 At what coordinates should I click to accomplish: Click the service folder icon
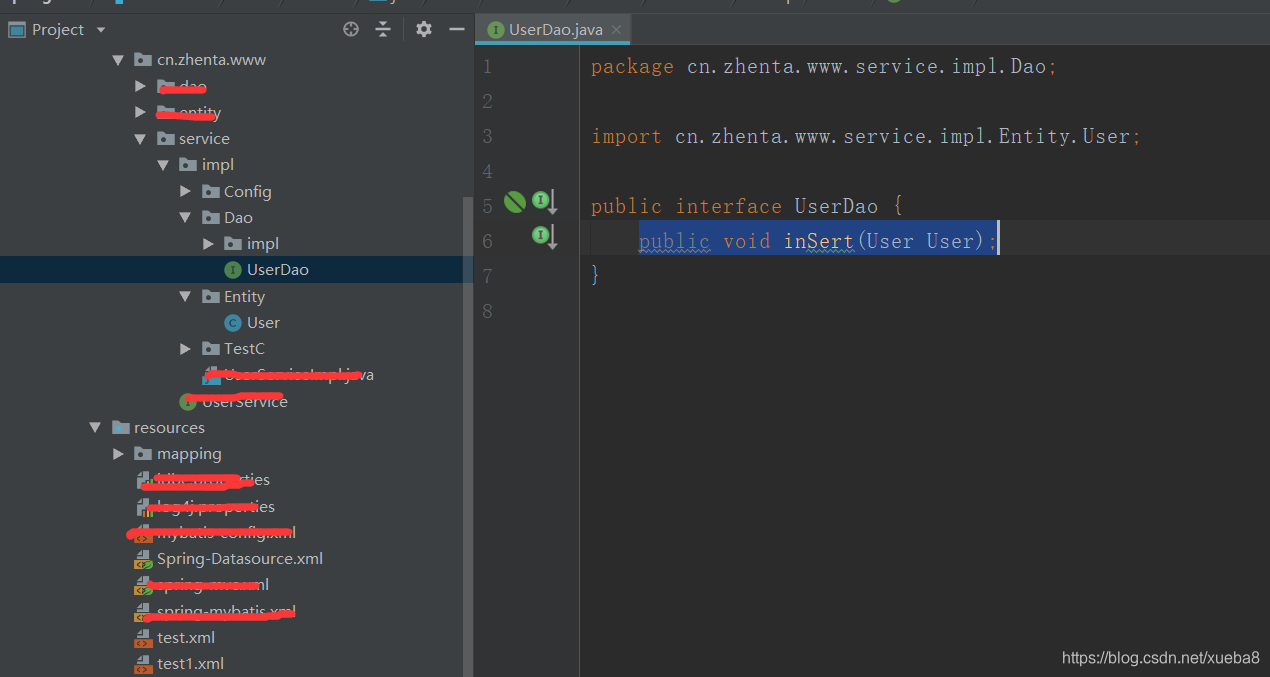[x=165, y=139]
